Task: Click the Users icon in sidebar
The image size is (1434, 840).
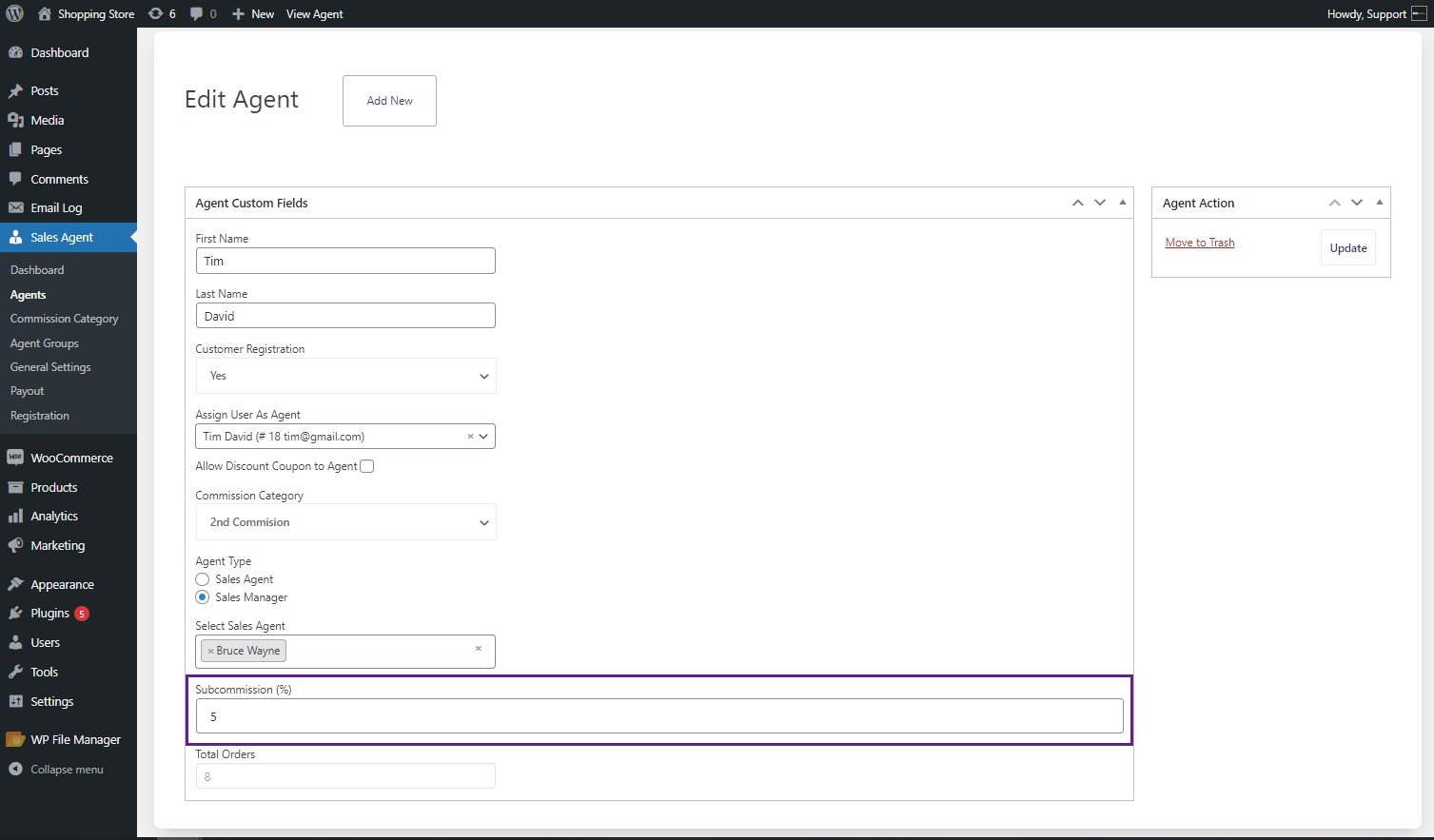Action: [15, 642]
